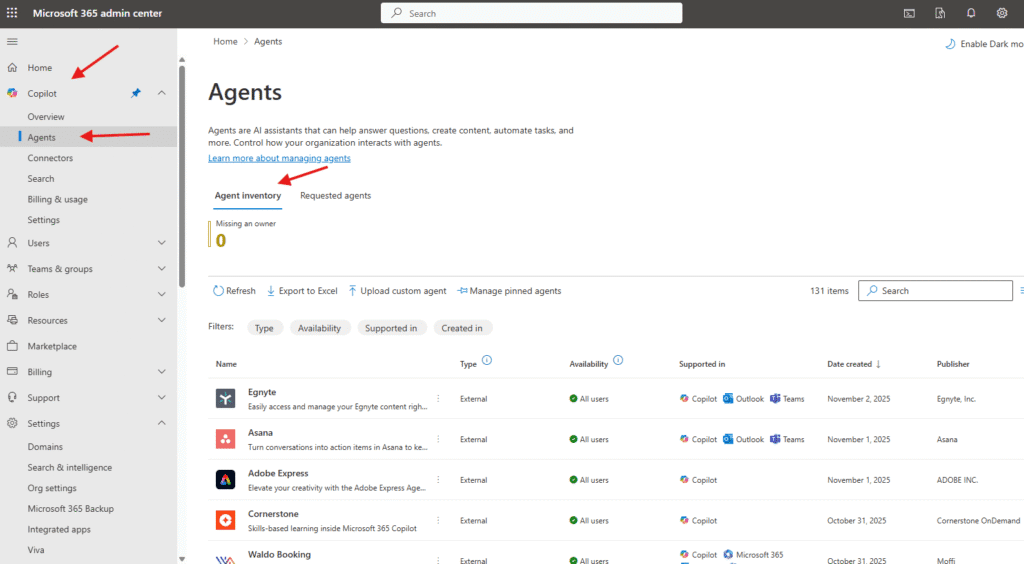Switch to the Requested agents tab
The image size is (1024, 564).
coord(335,196)
